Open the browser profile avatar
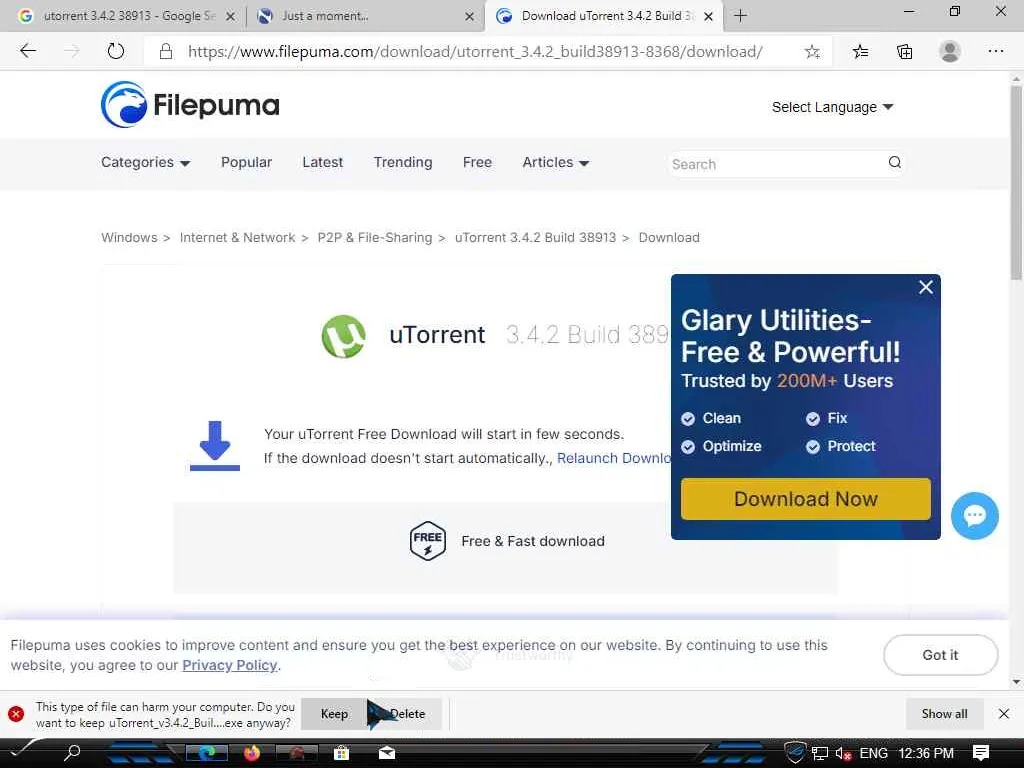 (950, 51)
